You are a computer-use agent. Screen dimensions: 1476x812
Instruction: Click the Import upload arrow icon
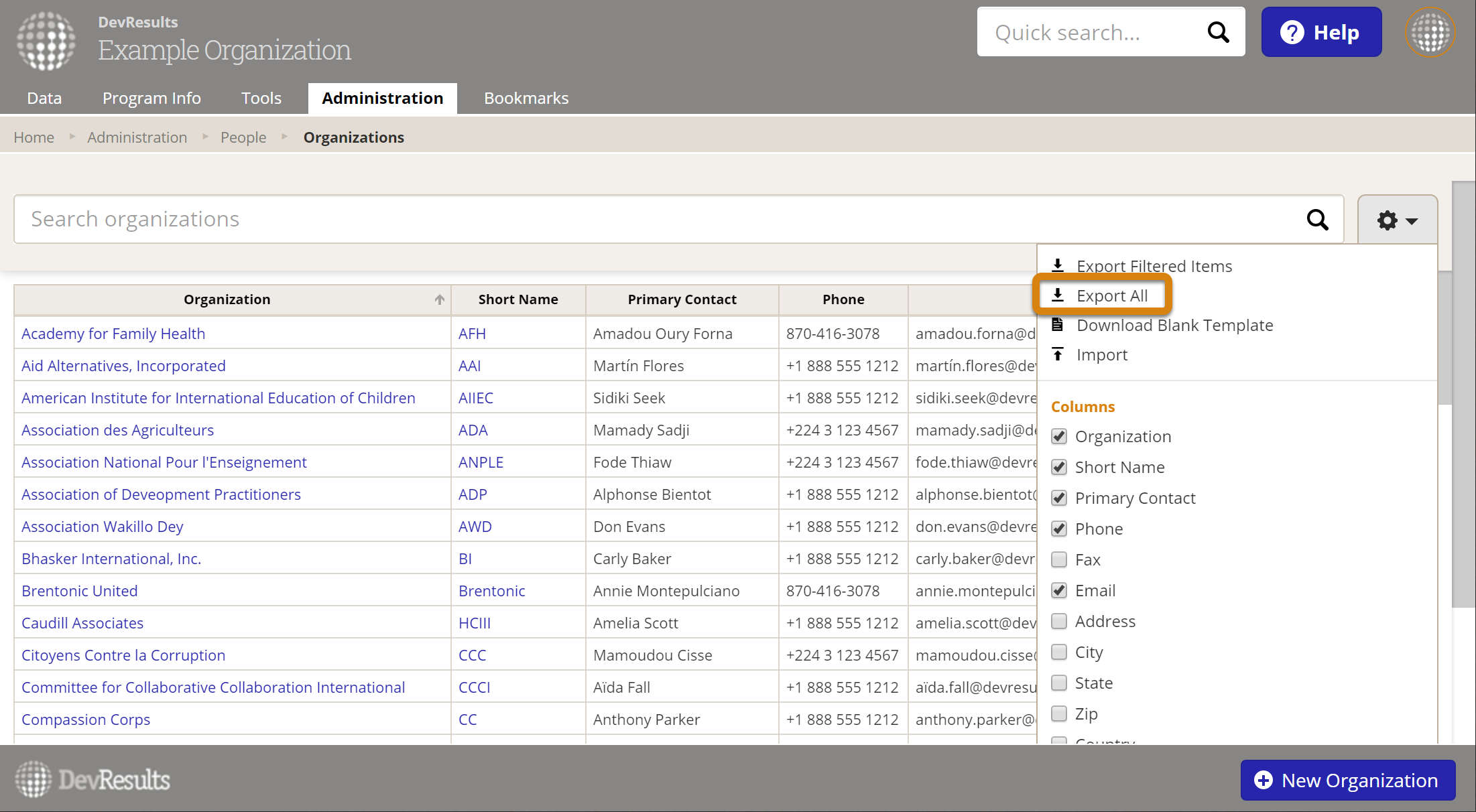1058,354
